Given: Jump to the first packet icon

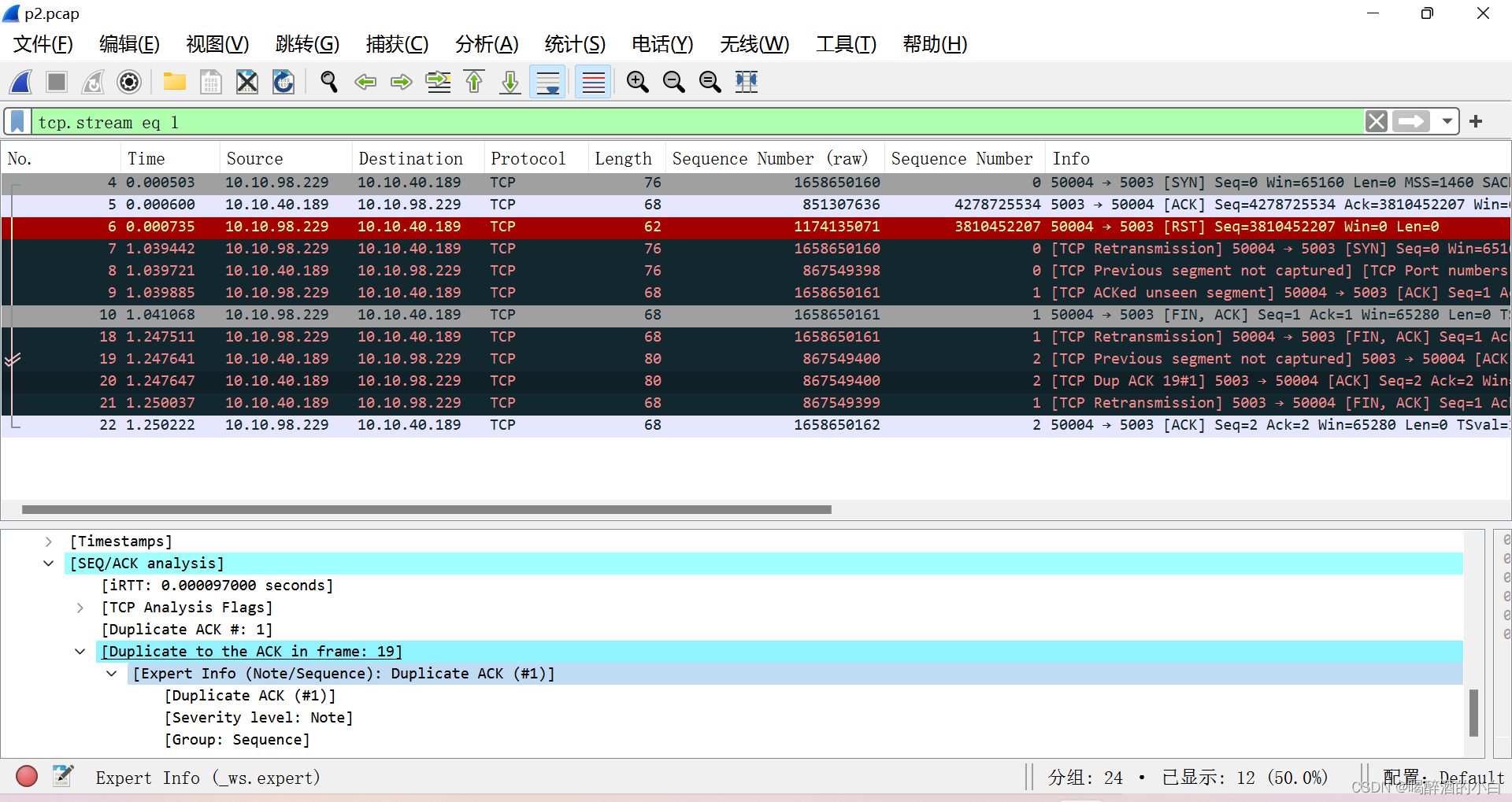Looking at the screenshot, I should coord(474,82).
